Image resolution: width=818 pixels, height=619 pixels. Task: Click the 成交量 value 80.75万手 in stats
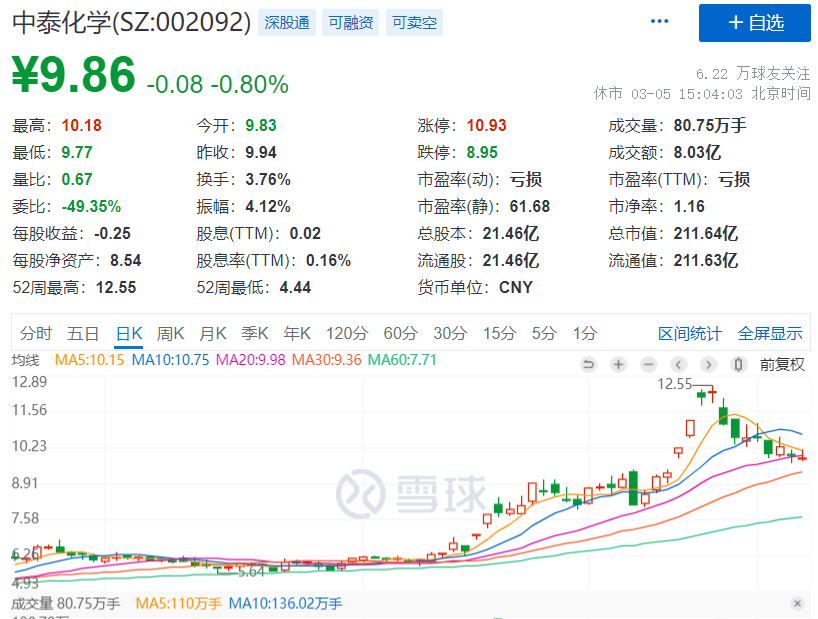[x=710, y=126]
